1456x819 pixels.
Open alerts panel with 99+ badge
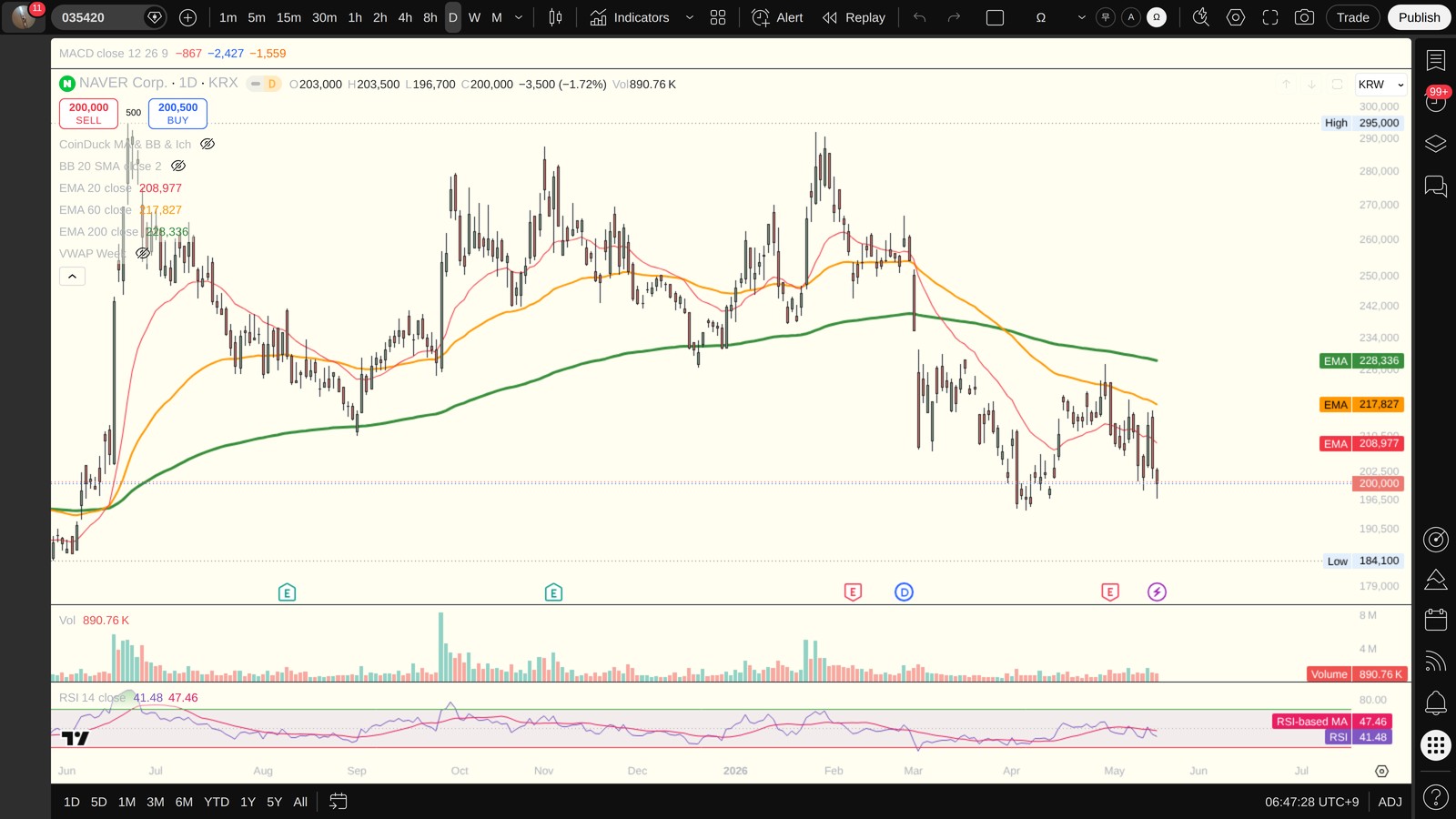[1435, 100]
